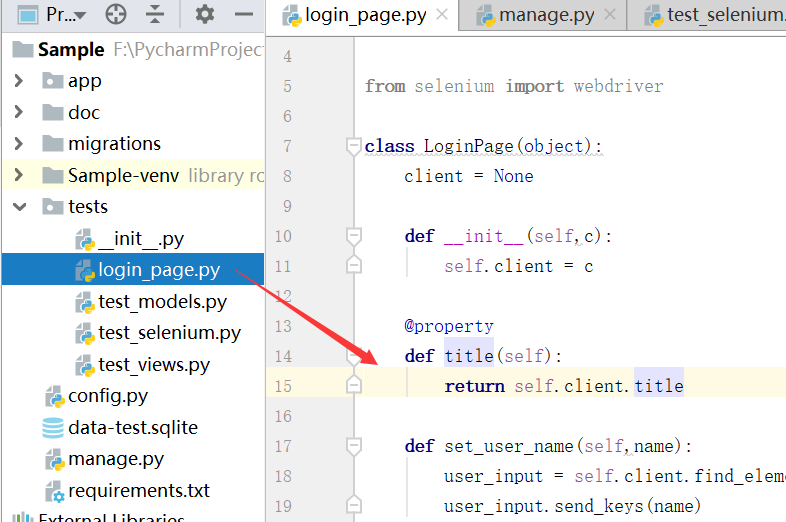Expand the migrations folder

point(19,143)
